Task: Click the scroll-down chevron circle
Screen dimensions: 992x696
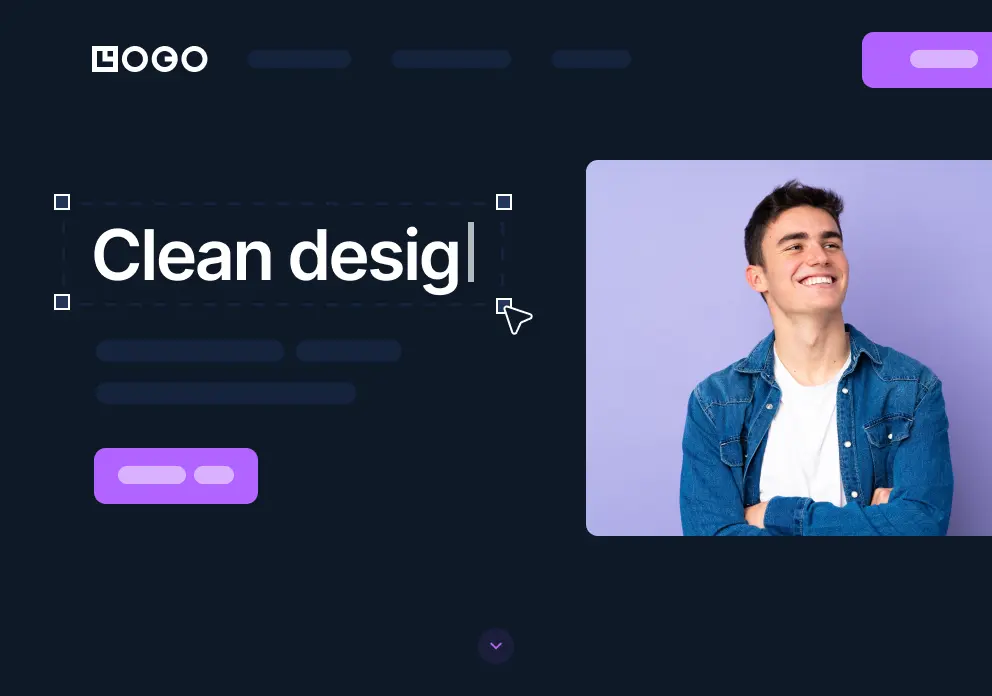Action: tap(496, 646)
